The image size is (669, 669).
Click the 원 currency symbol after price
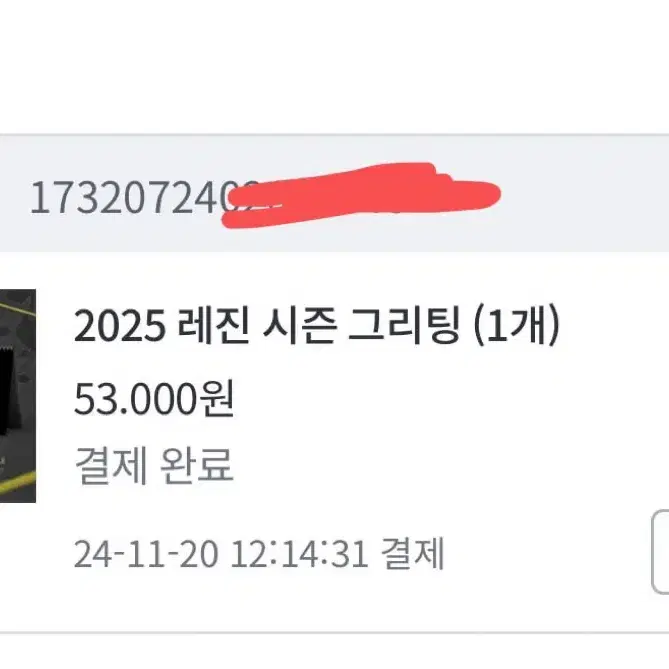[x=218, y=399]
